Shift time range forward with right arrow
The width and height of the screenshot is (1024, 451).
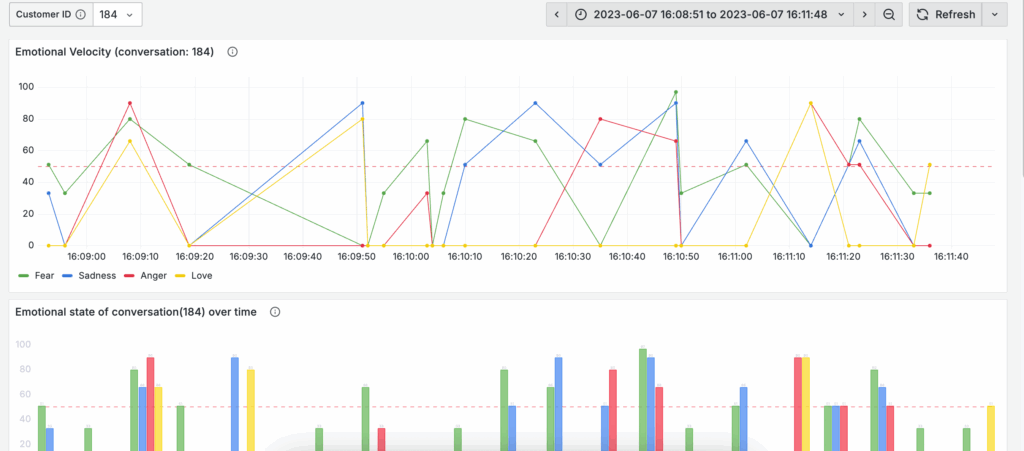[x=864, y=15]
